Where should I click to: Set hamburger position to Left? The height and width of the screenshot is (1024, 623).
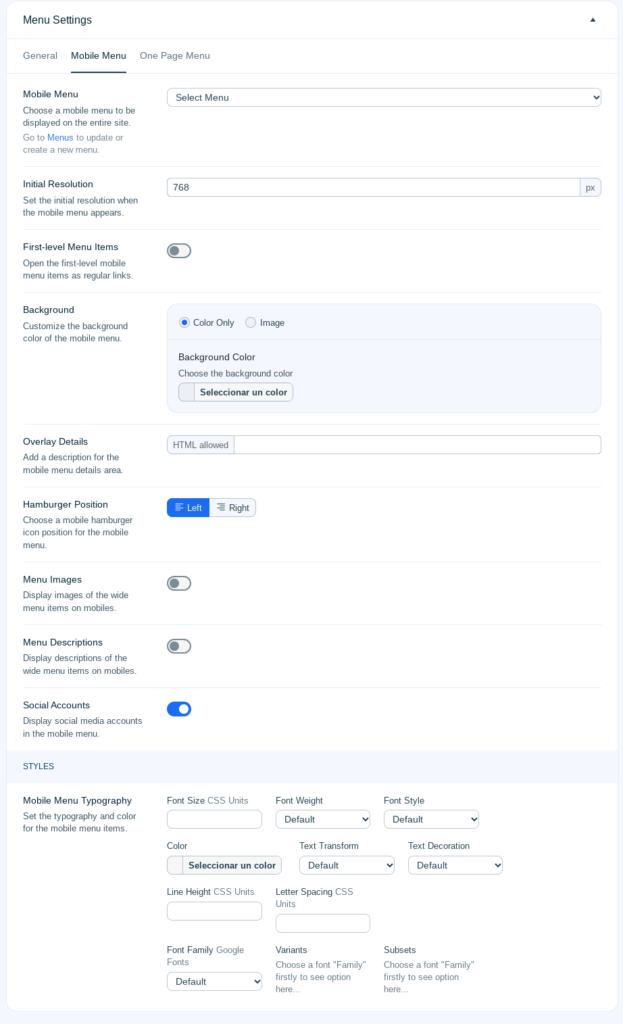[x=188, y=507]
